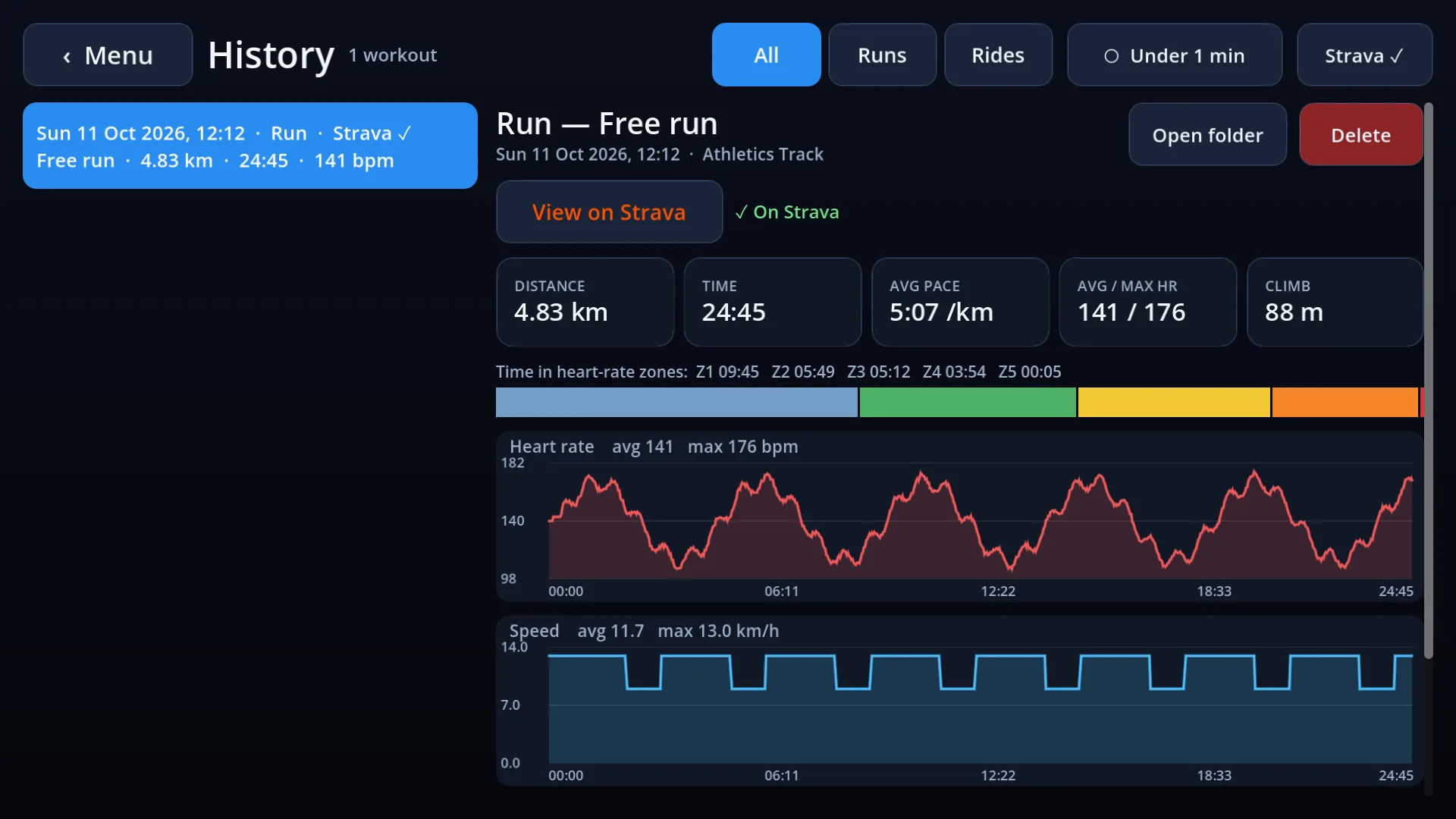Click the yellow Z3 zone bar segment
Viewport: 1456px width, 819px height.
point(1174,402)
